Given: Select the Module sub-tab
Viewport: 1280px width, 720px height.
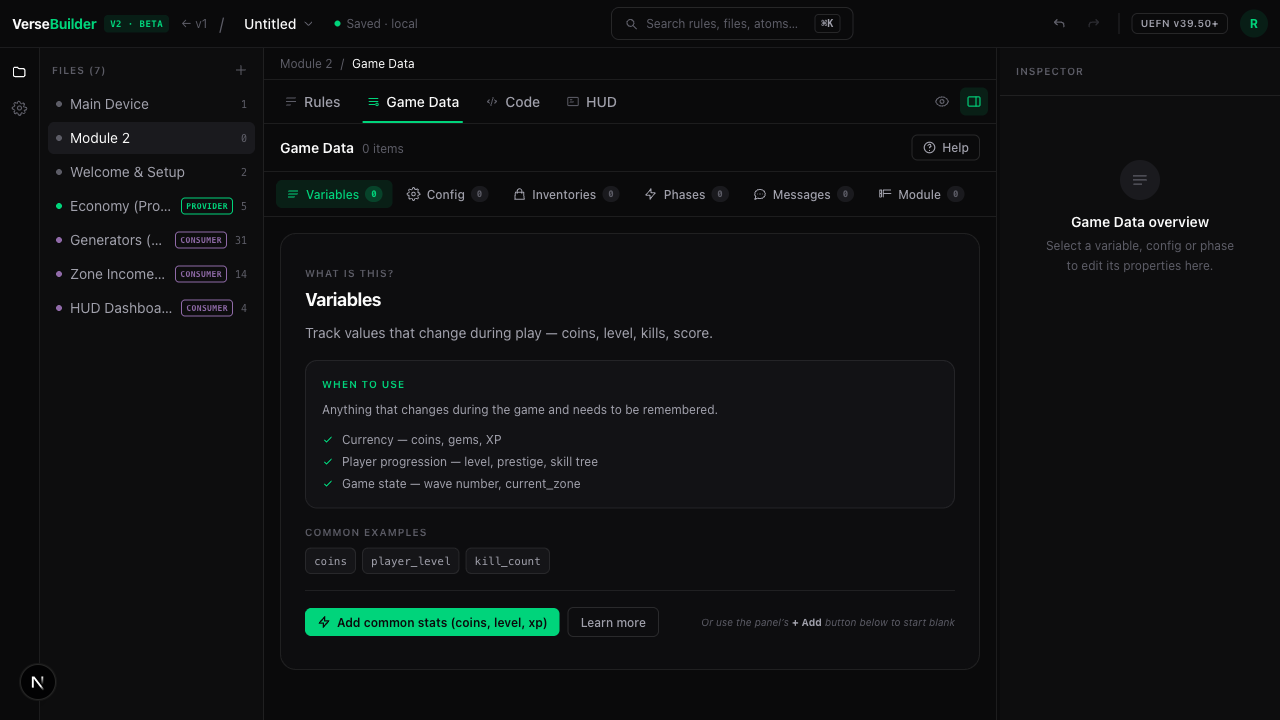Looking at the screenshot, I should tap(921, 194).
